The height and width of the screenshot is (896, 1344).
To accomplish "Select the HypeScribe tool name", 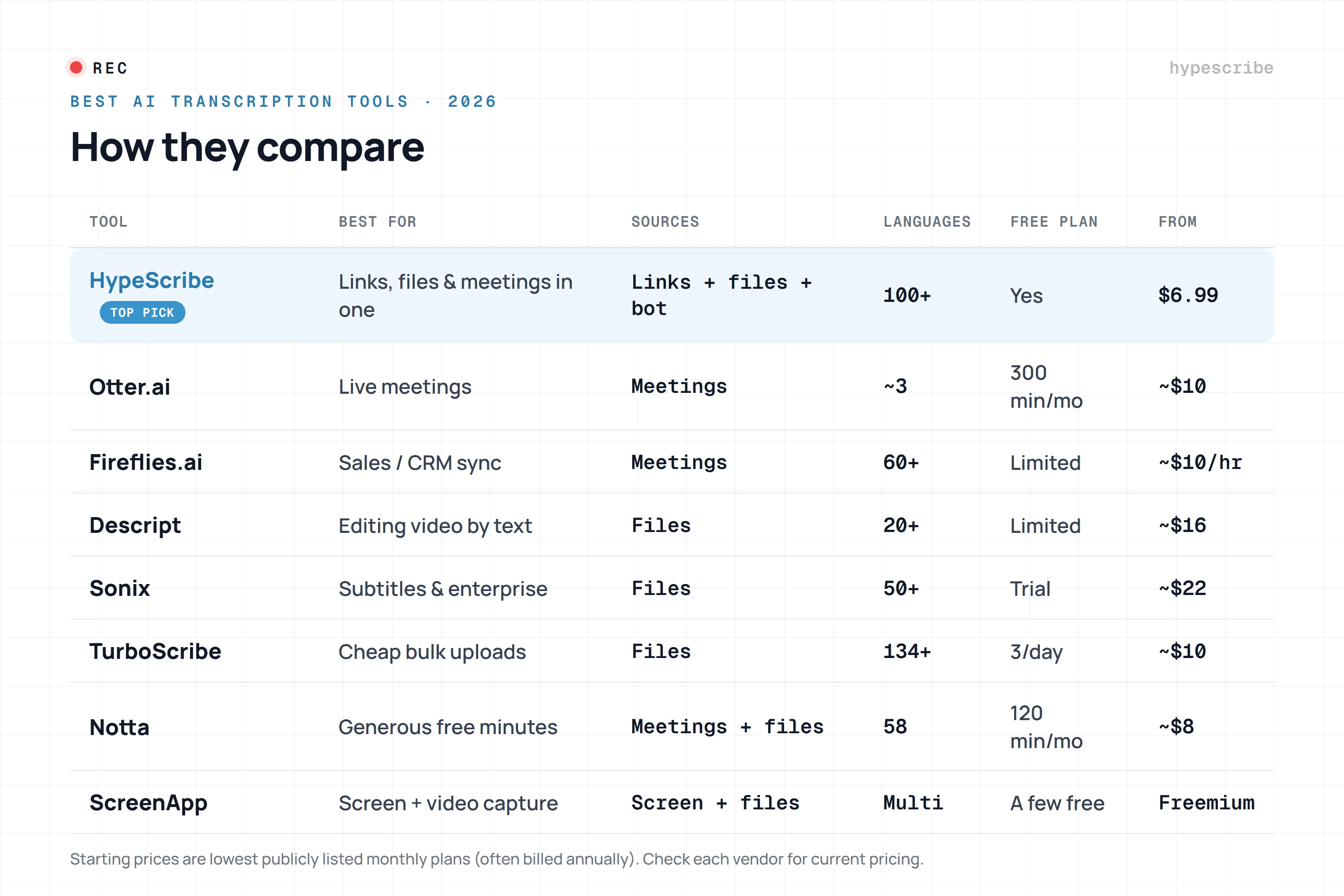I will (x=151, y=280).
